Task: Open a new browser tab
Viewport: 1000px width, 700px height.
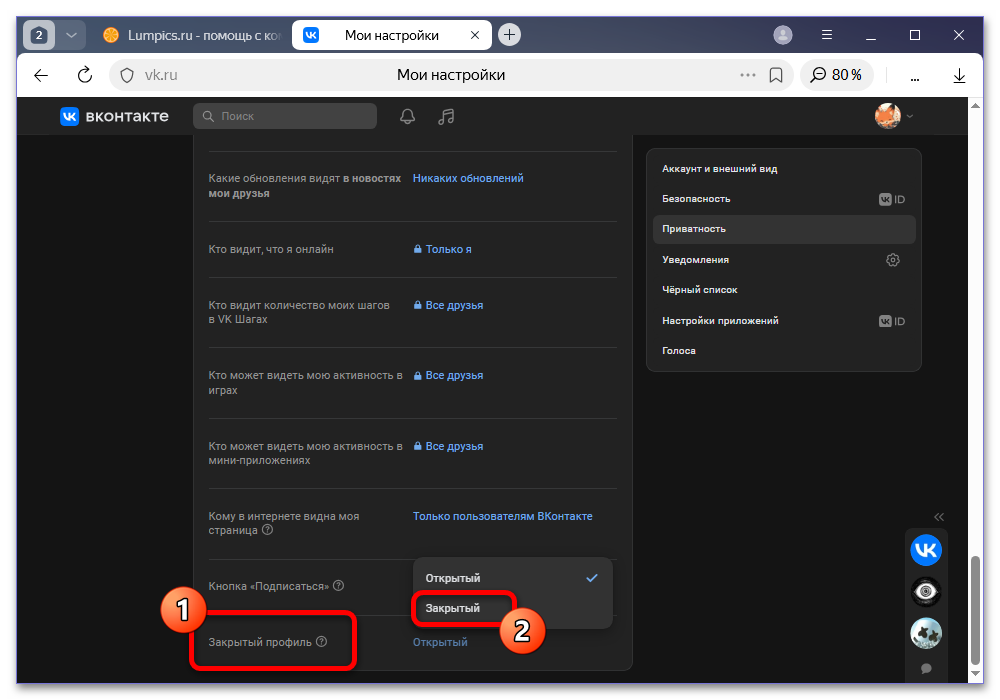Action: click(x=509, y=34)
